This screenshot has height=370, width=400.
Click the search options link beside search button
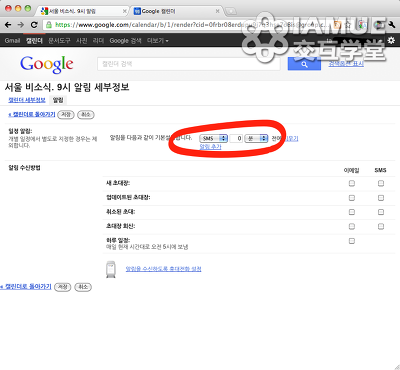click(346, 64)
